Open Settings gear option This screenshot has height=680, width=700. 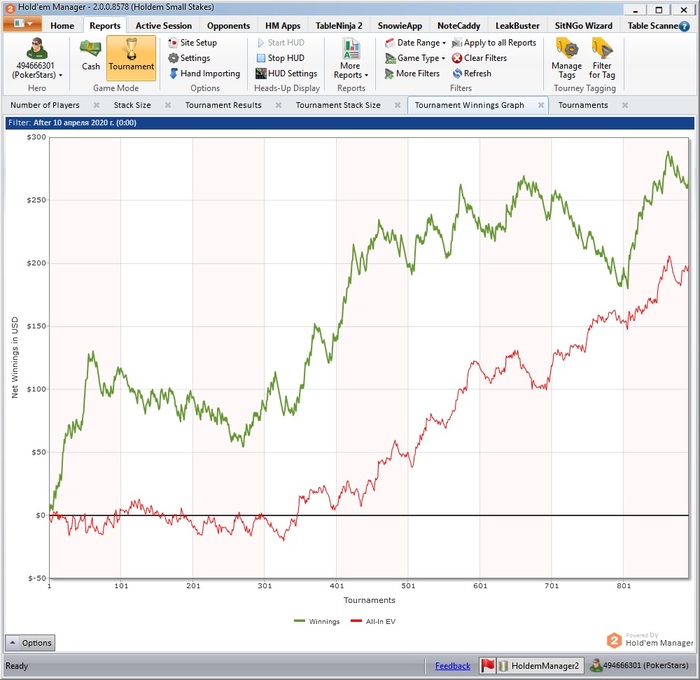tap(189, 58)
